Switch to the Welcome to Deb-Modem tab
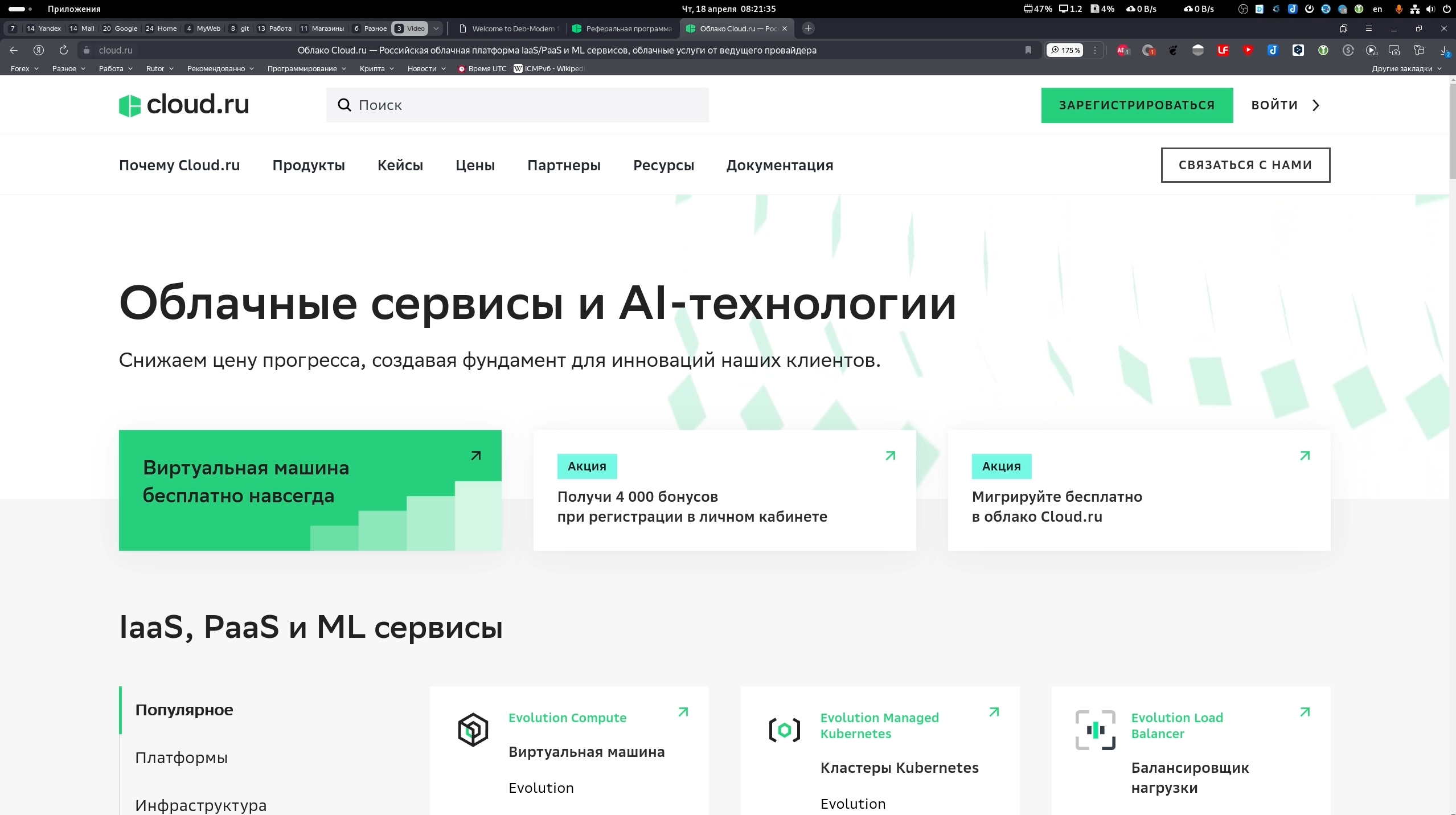The width and height of the screenshot is (1456, 815). [510, 28]
